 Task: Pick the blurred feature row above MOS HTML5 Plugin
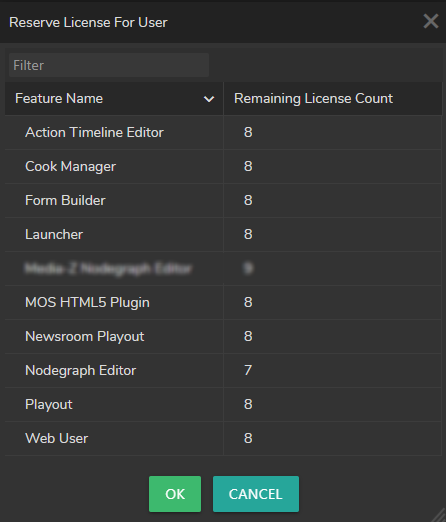223,269
